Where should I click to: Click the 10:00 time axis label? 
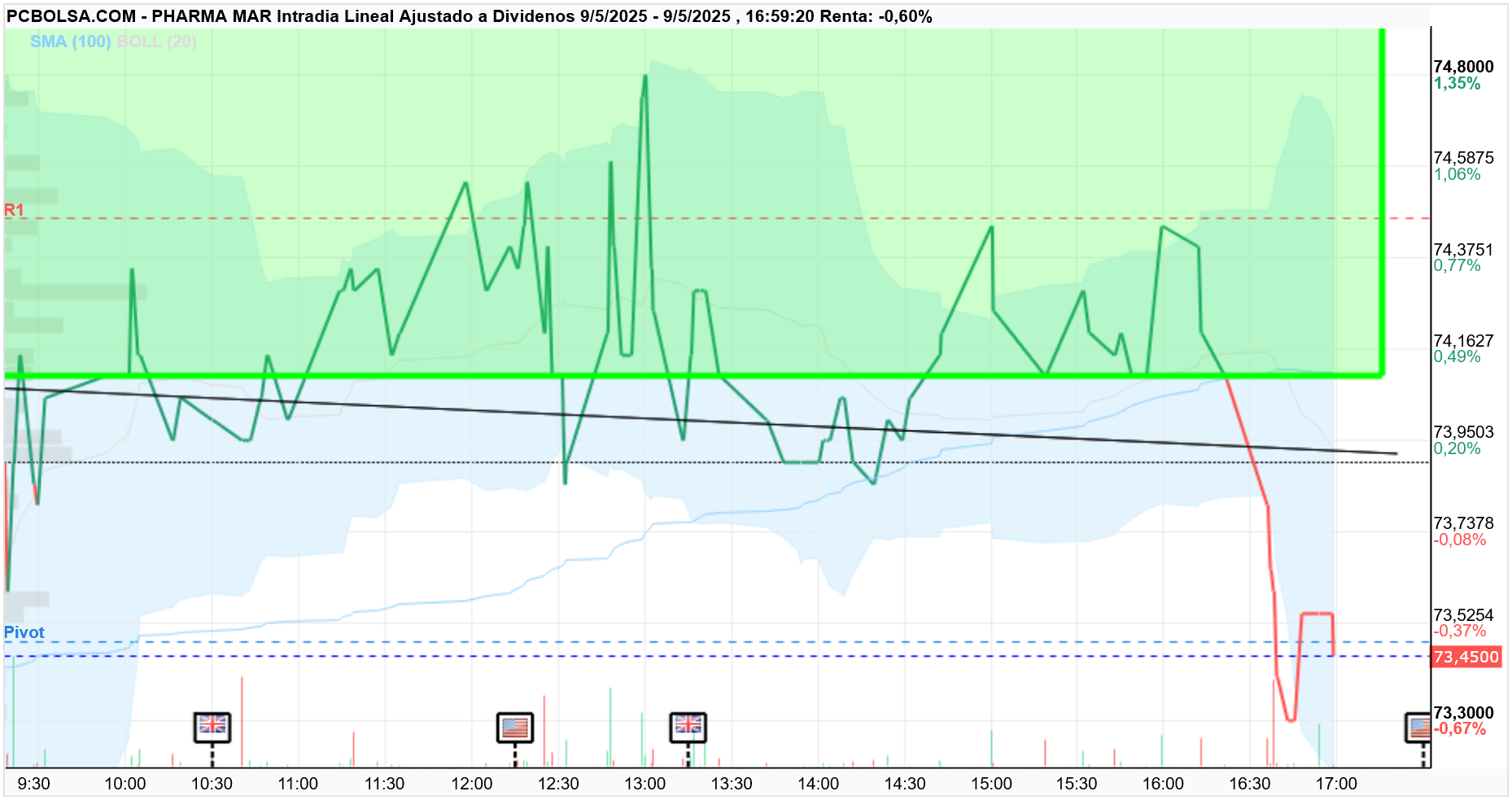pyautogui.click(x=125, y=784)
